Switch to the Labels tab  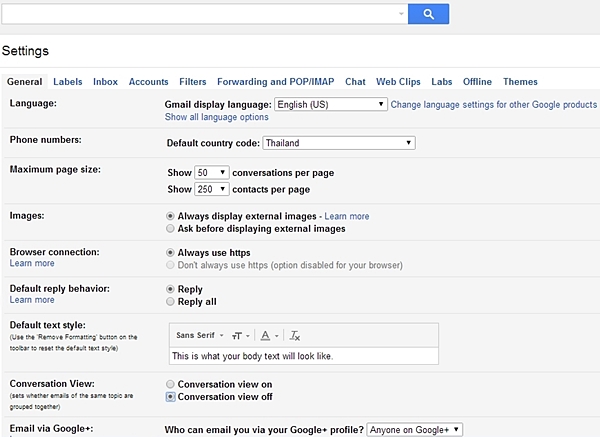point(68,82)
